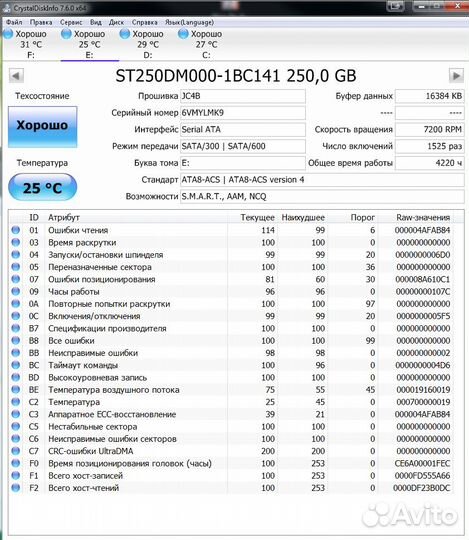
Task: Click status icon of Включения/отключения row
Action: 15,316
